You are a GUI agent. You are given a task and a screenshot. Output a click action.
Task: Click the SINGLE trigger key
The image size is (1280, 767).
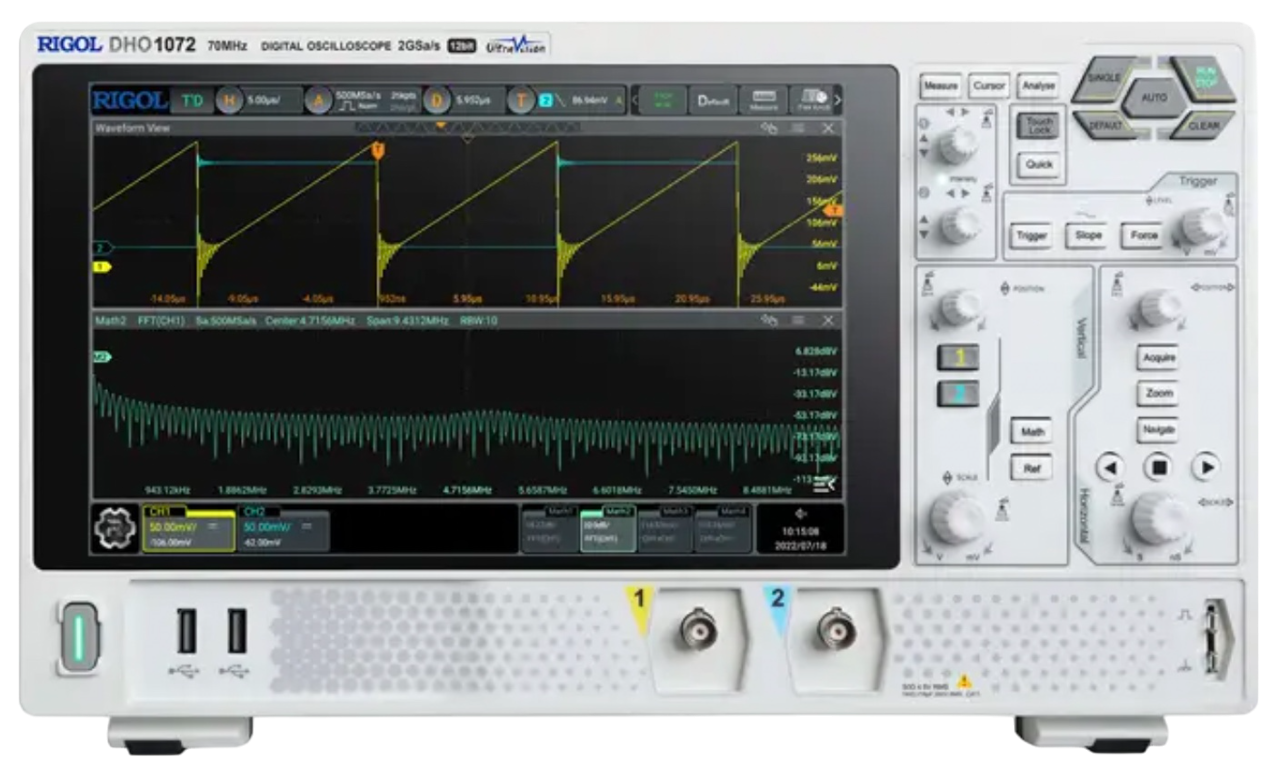click(x=1104, y=79)
